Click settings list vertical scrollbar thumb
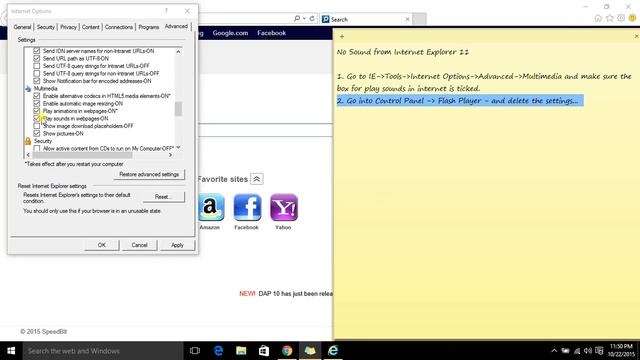 point(178,109)
